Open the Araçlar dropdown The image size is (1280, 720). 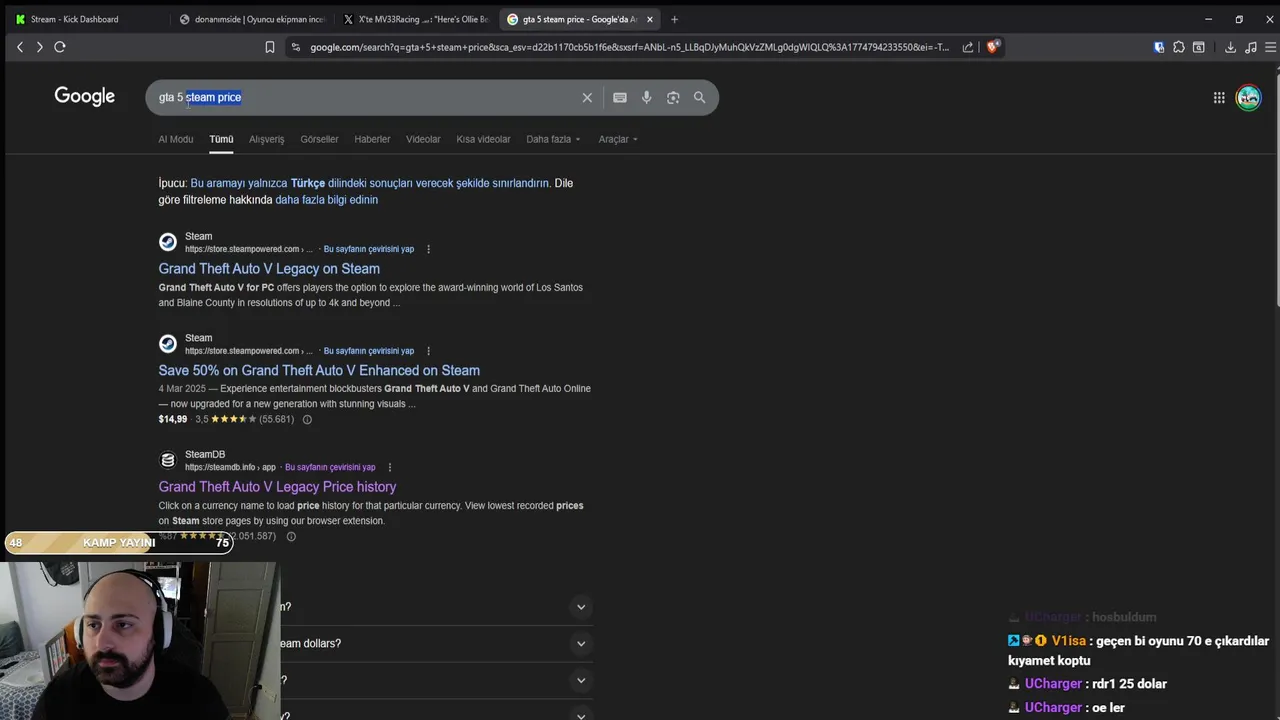click(618, 139)
